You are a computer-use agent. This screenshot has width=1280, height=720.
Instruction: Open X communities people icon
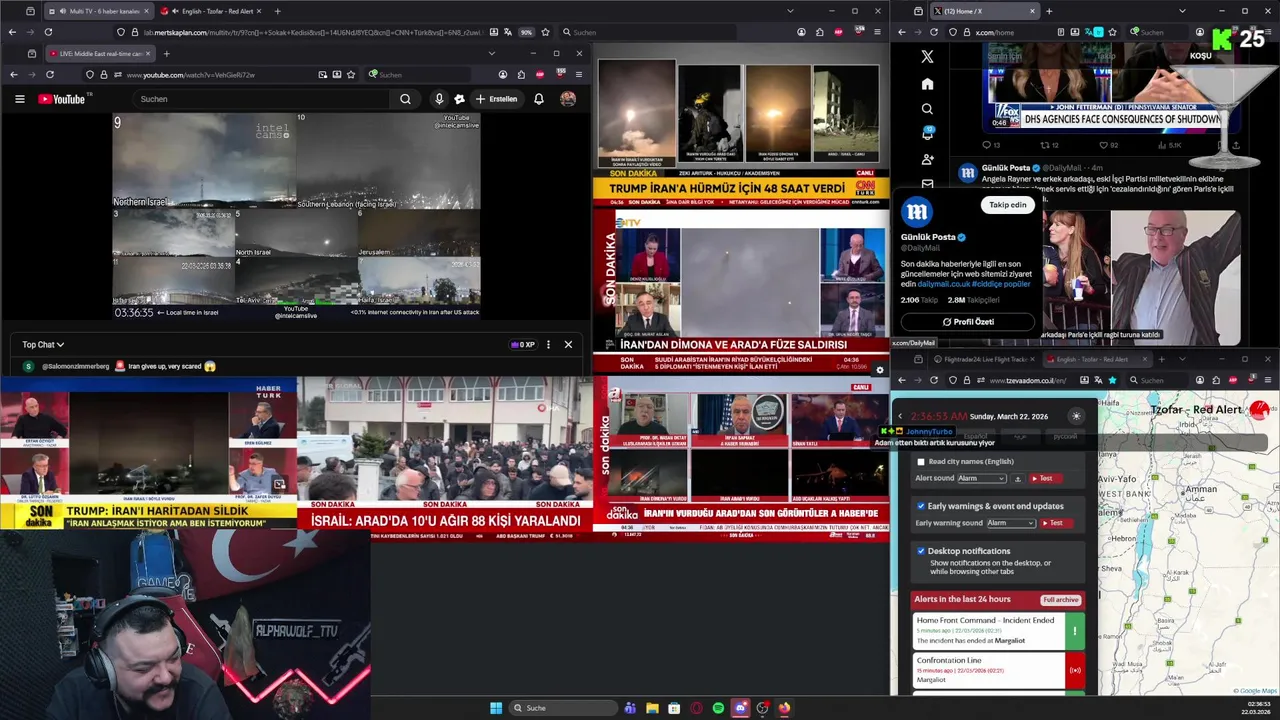point(927,159)
